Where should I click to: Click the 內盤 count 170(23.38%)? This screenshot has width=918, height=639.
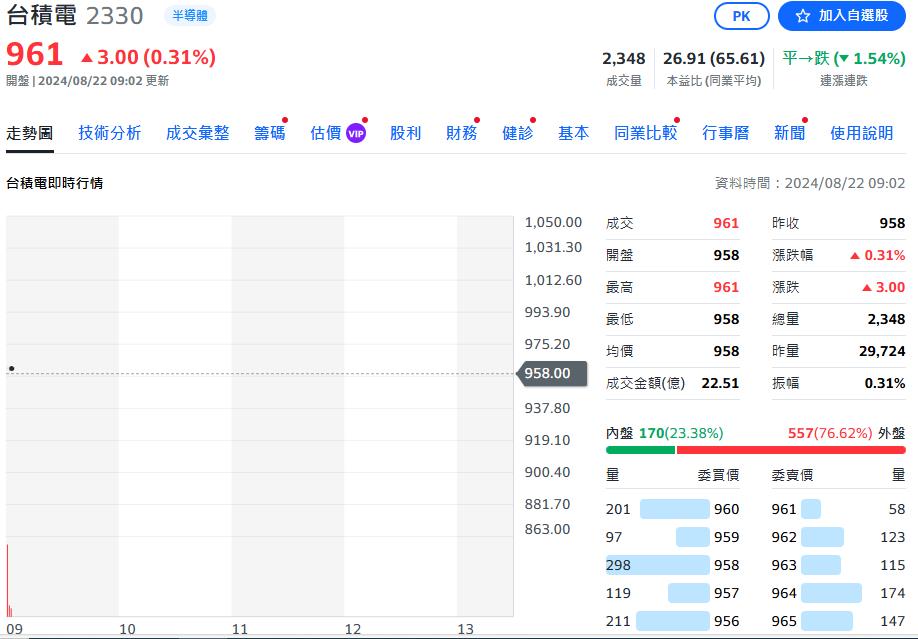(x=681, y=433)
